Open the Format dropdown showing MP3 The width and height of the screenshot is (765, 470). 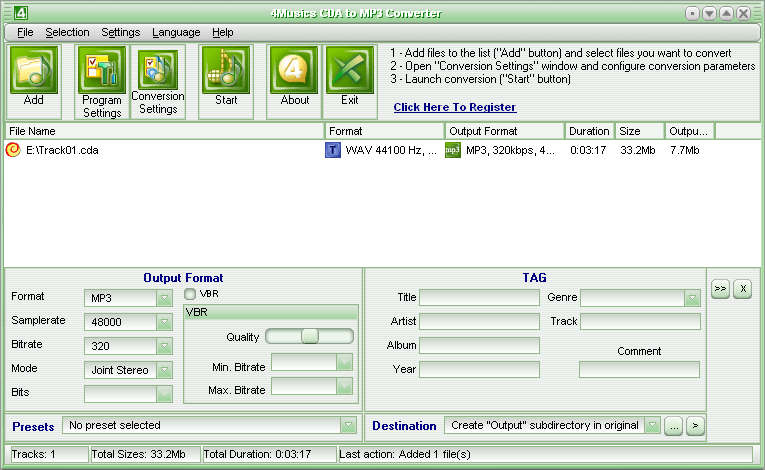pyautogui.click(x=164, y=298)
